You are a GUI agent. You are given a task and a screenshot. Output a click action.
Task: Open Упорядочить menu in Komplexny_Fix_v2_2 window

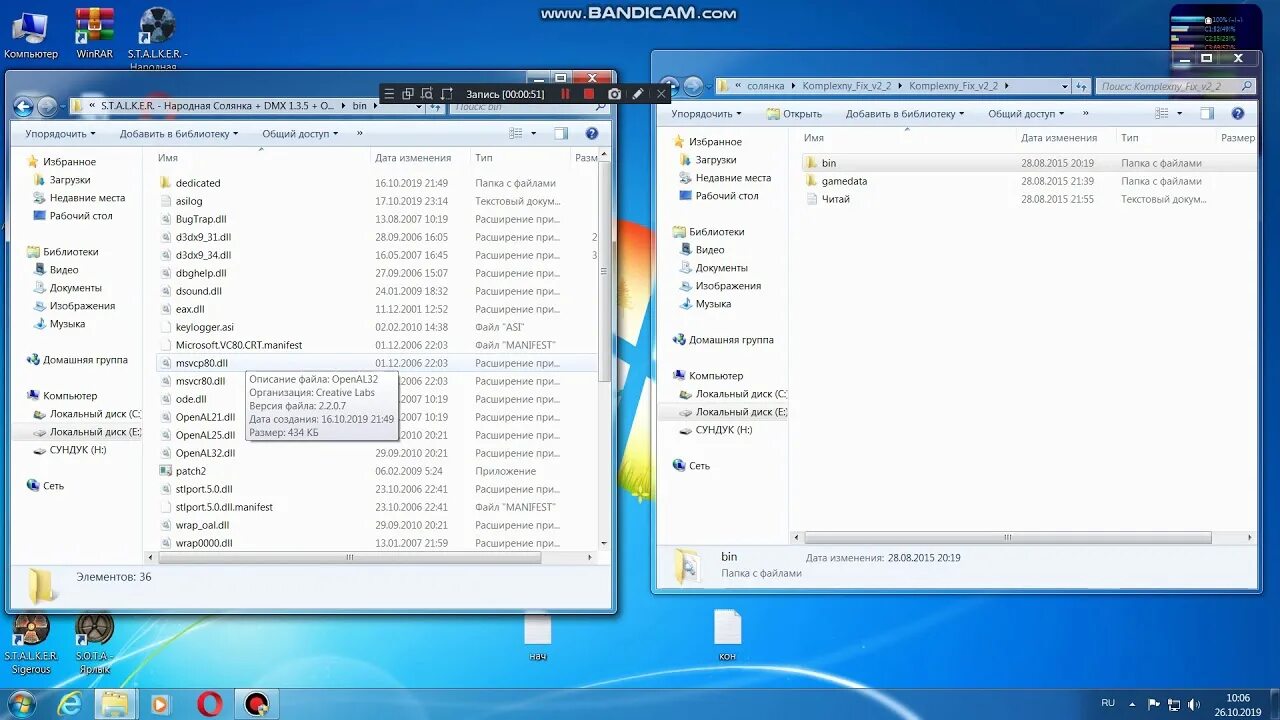(x=705, y=113)
